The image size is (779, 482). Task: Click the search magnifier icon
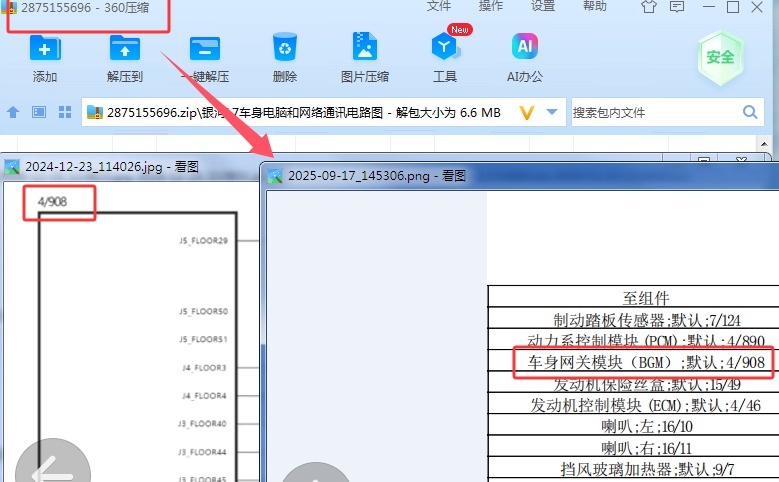[x=750, y=112]
